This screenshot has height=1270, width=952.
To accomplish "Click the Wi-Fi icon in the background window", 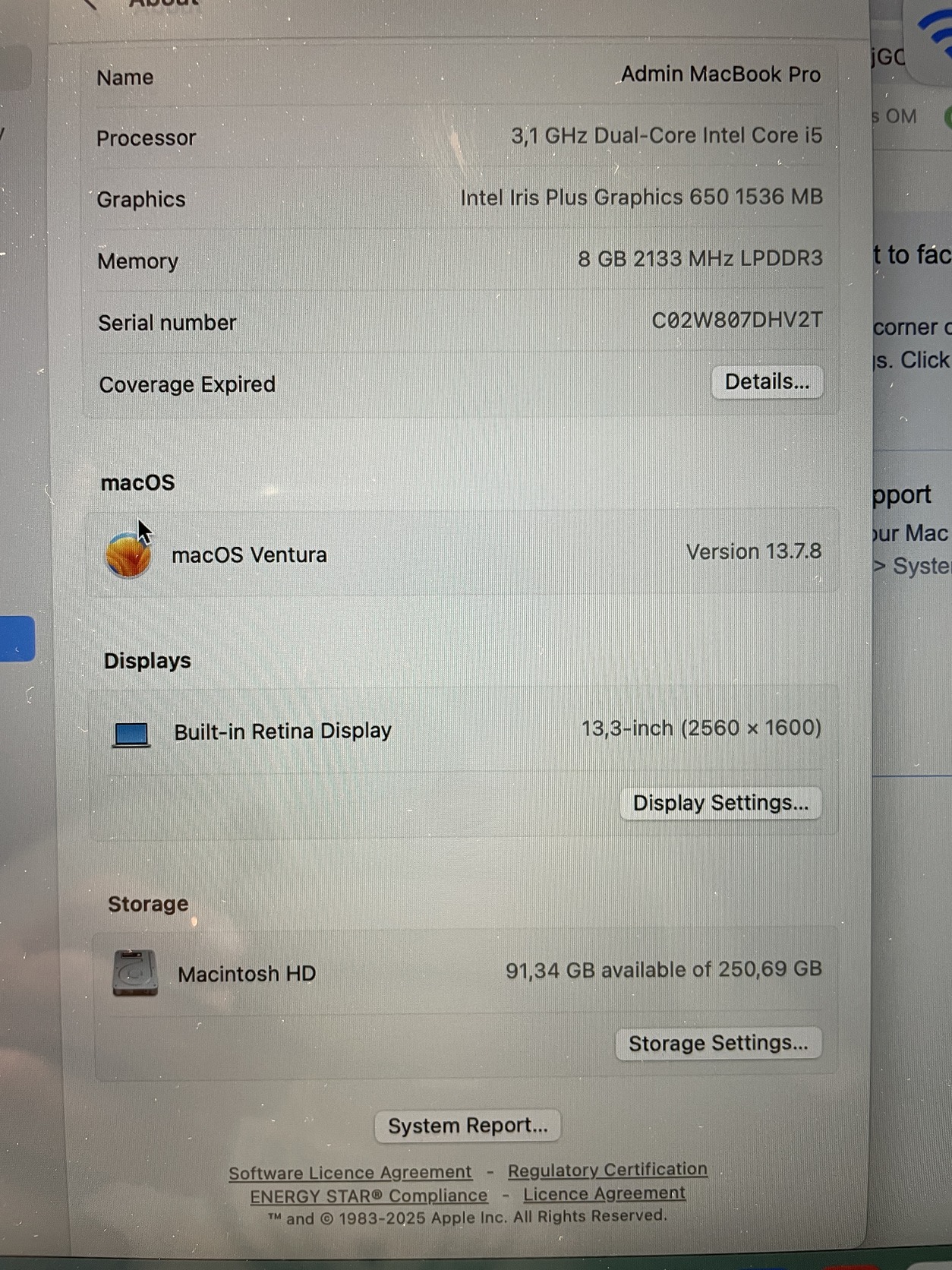I will (937, 34).
